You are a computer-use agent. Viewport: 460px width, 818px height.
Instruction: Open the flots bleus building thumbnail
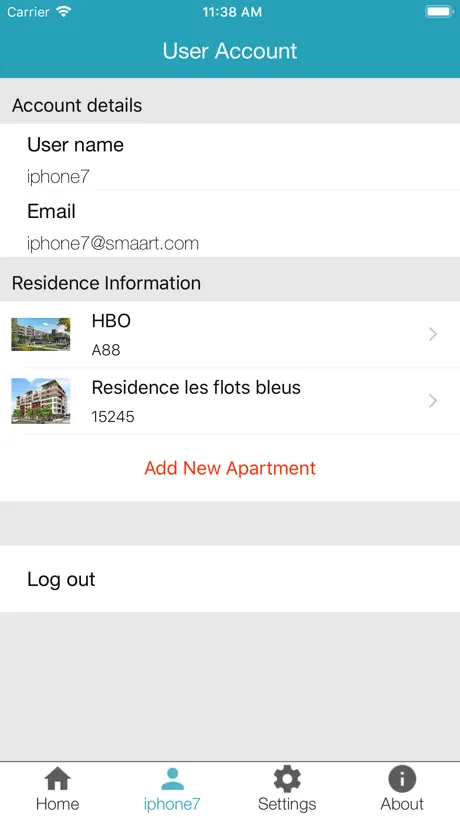(41, 401)
